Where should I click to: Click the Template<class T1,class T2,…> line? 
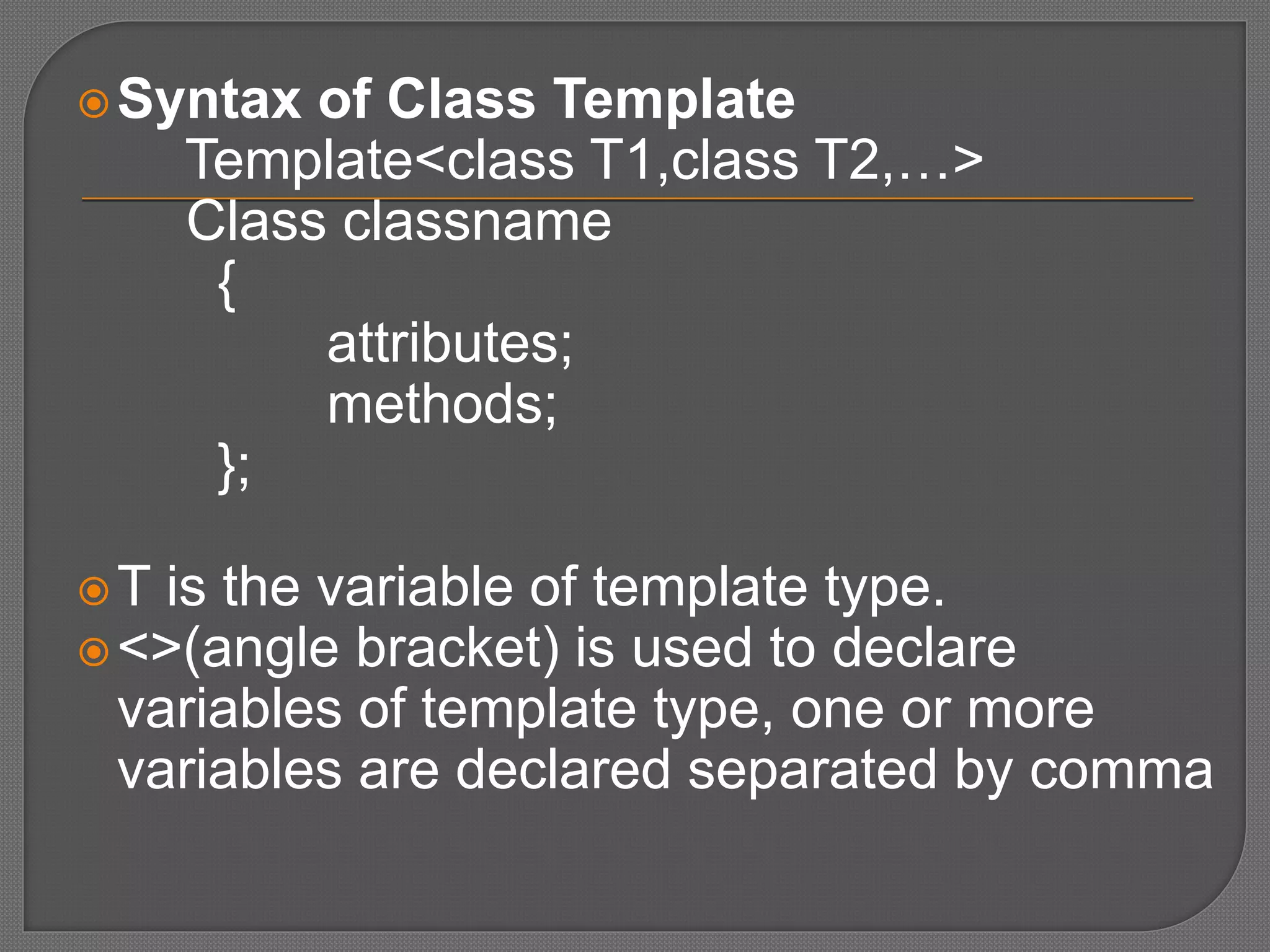(584, 161)
